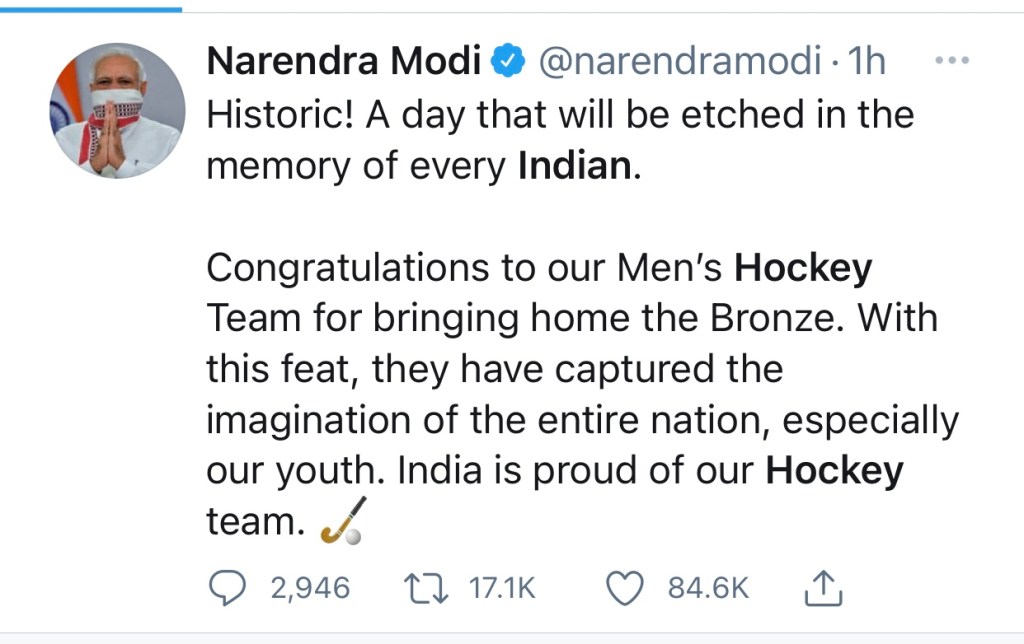Click the 1h timestamp

[866, 62]
